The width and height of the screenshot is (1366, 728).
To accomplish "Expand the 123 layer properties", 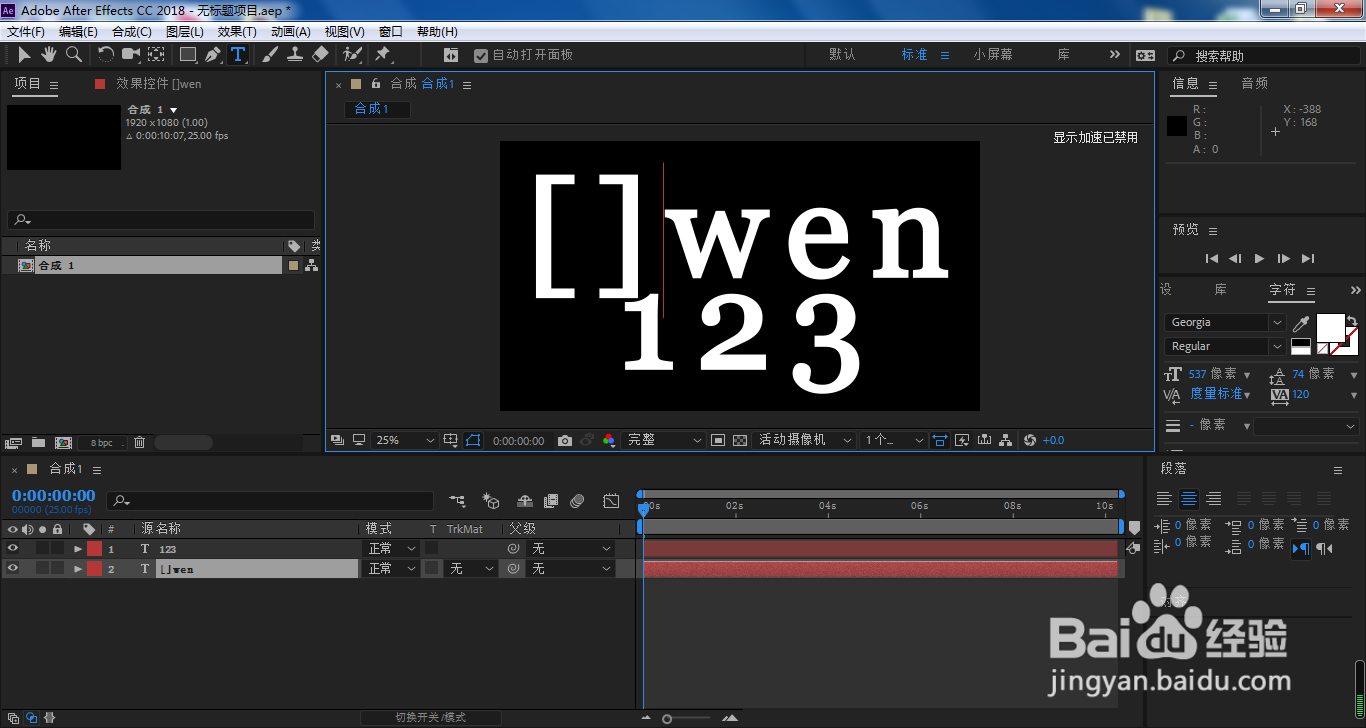I will 78,549.
